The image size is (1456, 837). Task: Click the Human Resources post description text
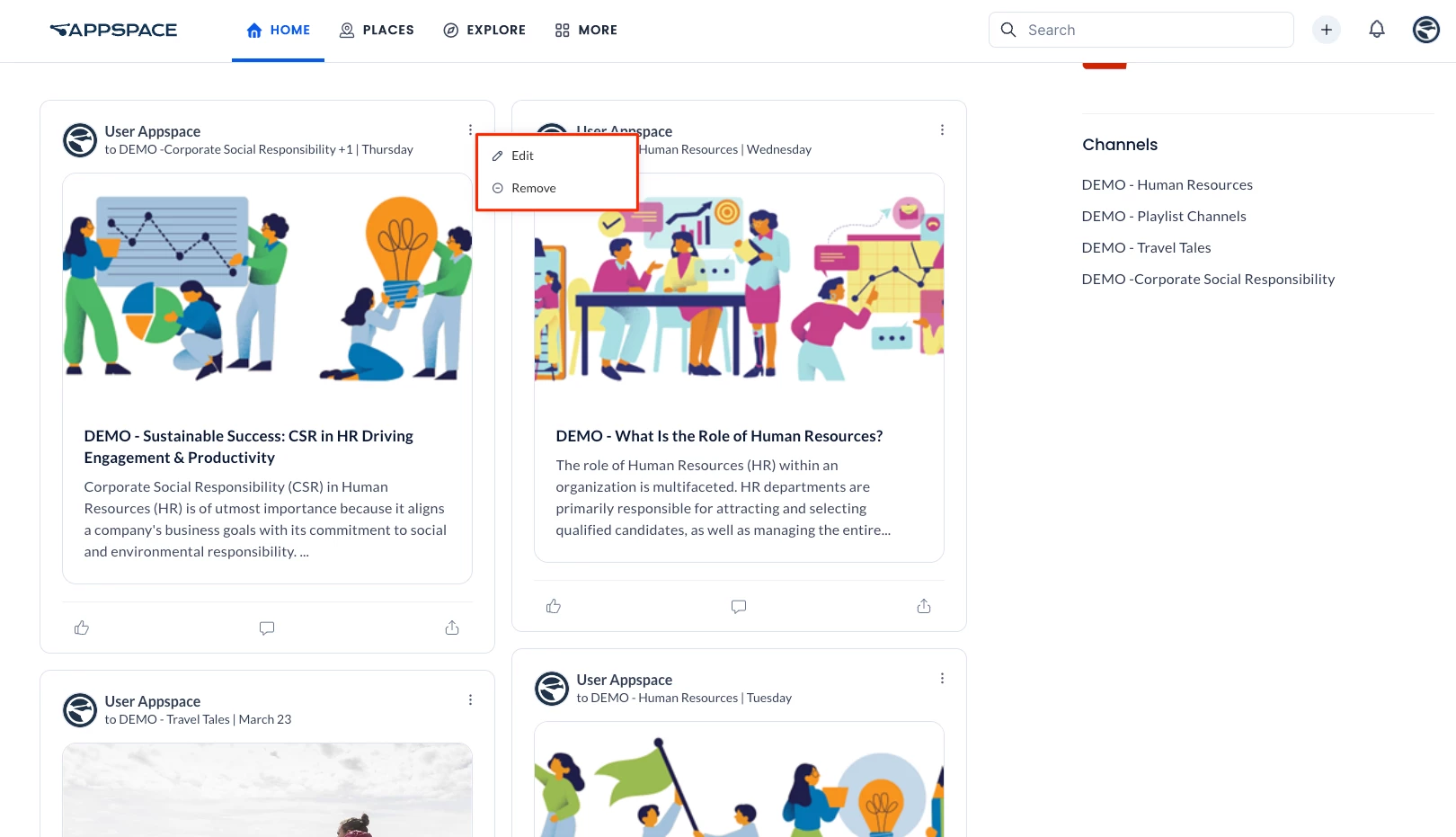point(724,498)
